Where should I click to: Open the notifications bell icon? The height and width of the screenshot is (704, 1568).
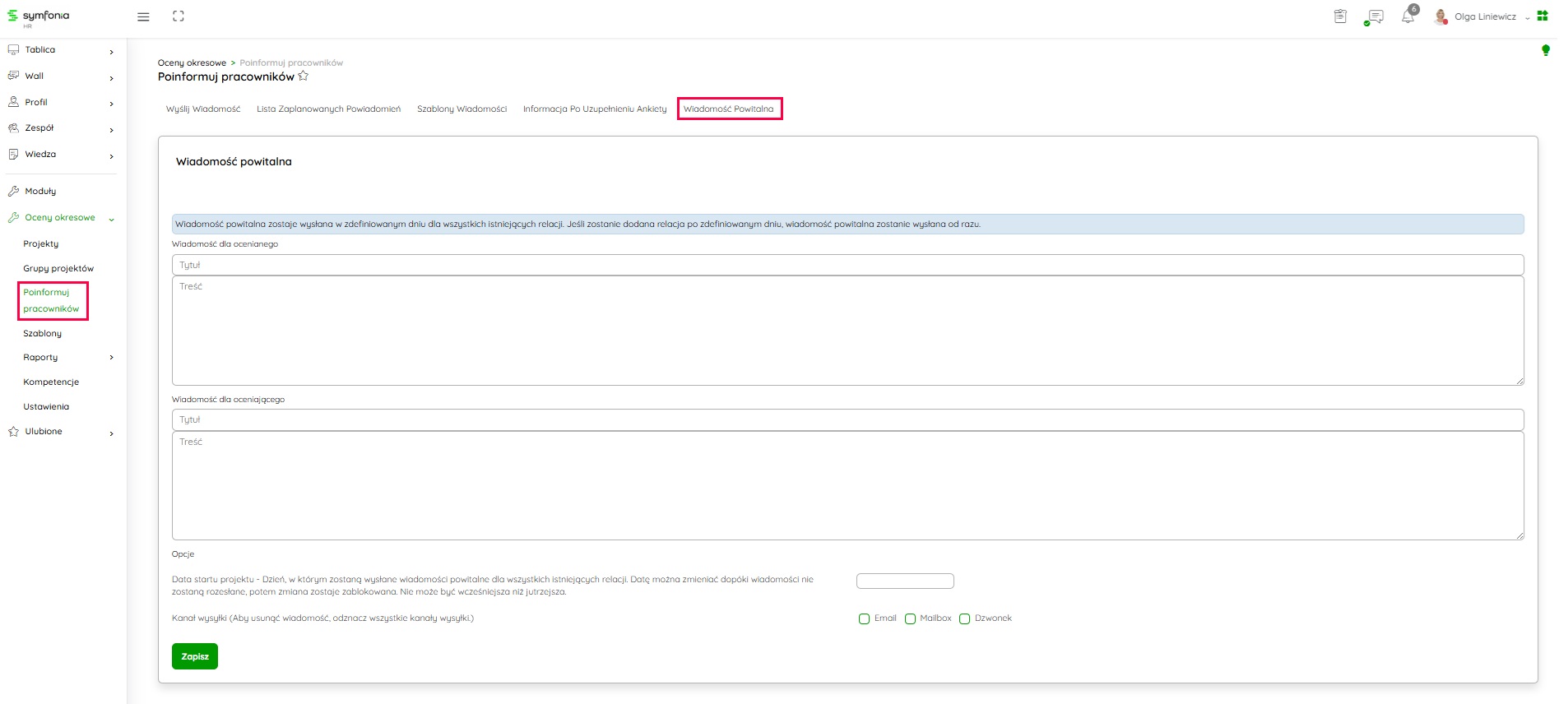point(1408,16)
